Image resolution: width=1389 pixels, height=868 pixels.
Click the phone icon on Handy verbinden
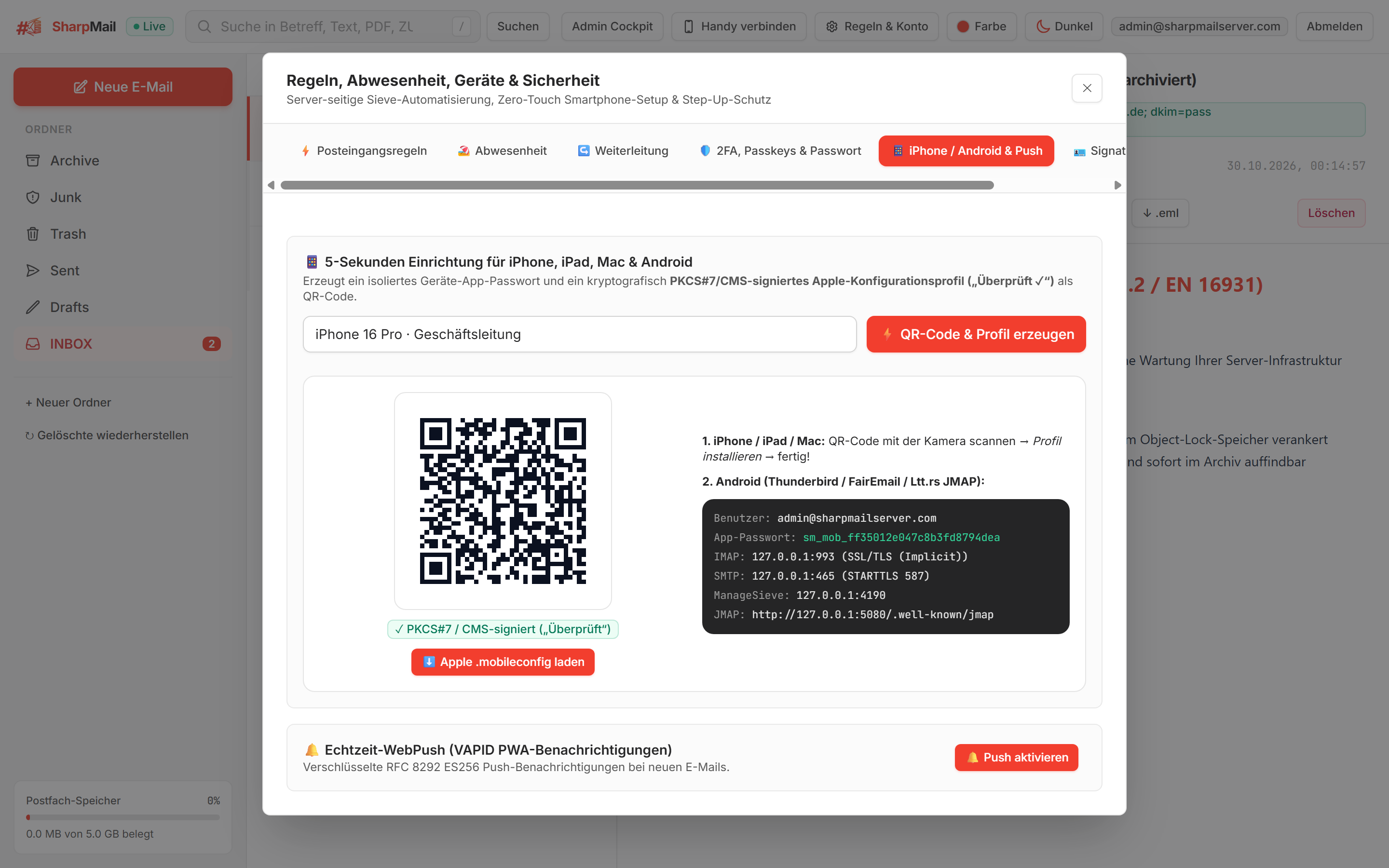coord(689,27)
